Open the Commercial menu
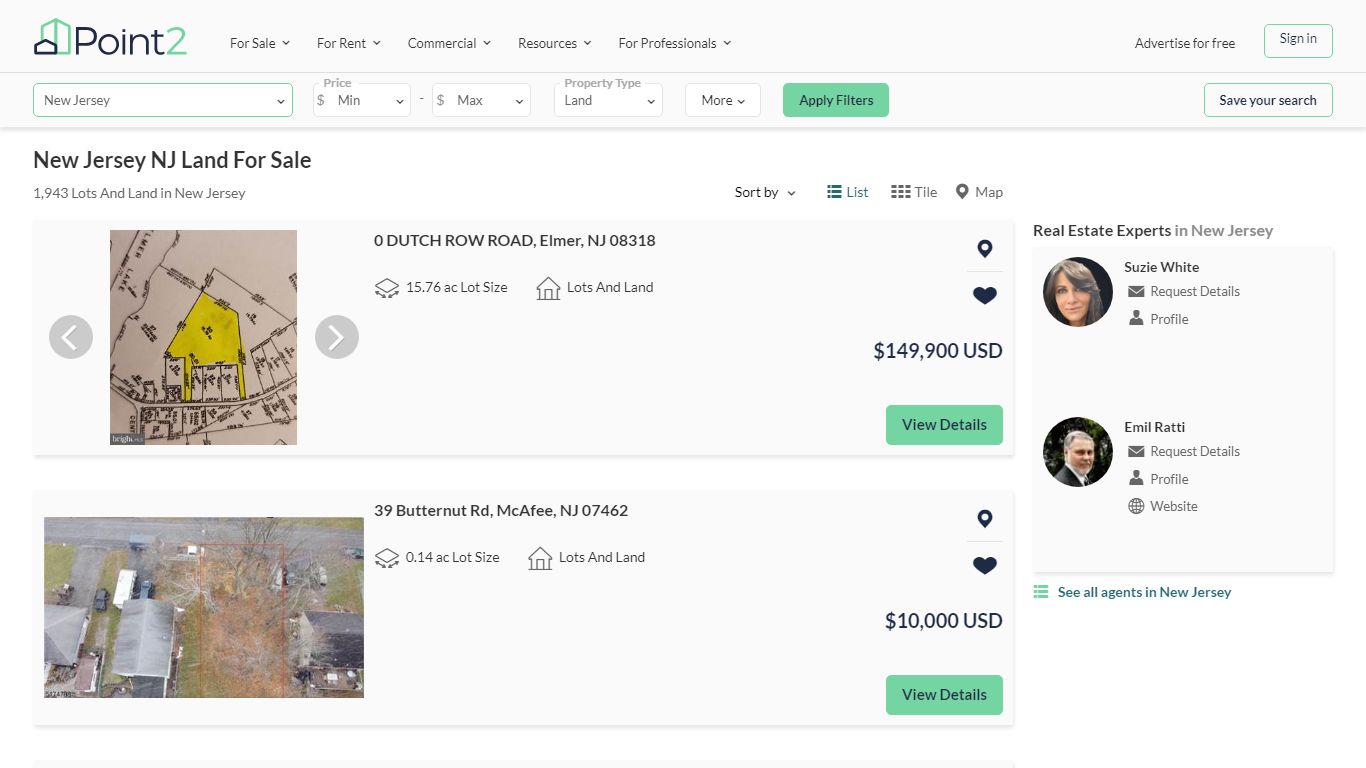The height and width of the screenshot is (768, 1366). click(449, 43)
